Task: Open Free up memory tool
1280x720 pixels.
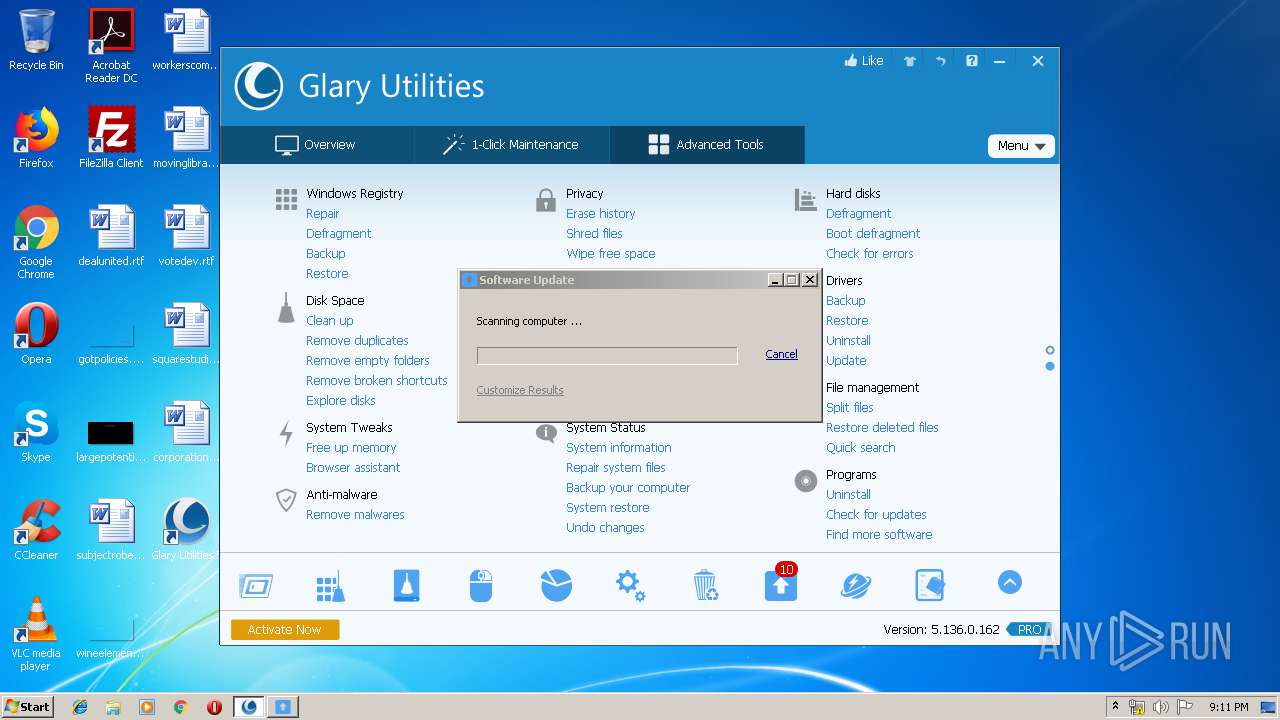Action: [351, 448]
